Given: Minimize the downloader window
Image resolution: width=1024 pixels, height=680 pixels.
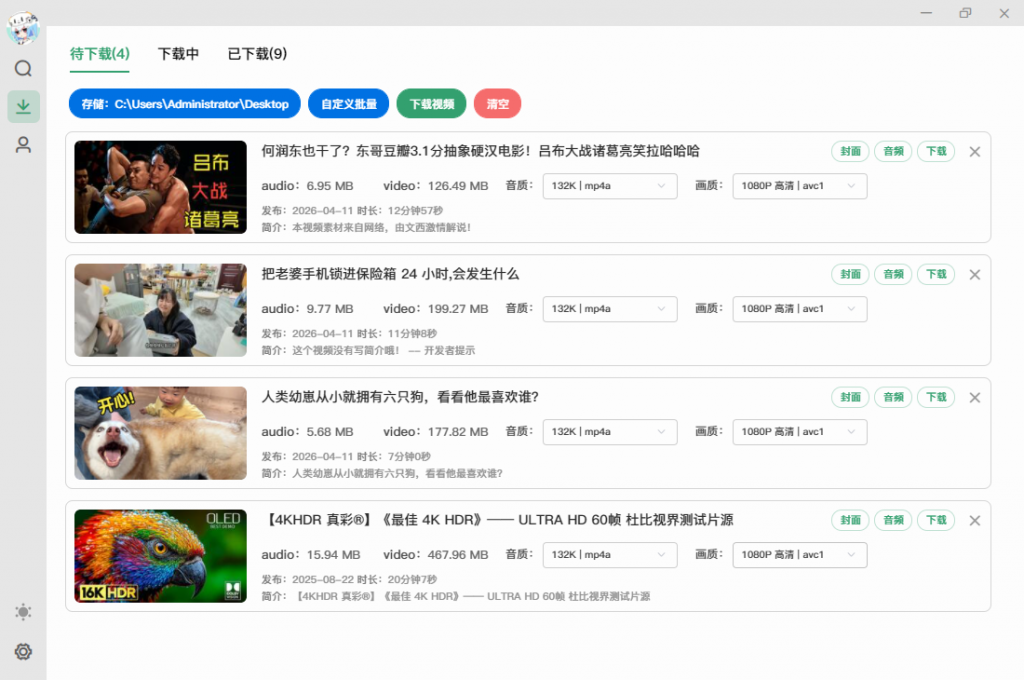Looking at the screenshot, I should coord(926,13).
